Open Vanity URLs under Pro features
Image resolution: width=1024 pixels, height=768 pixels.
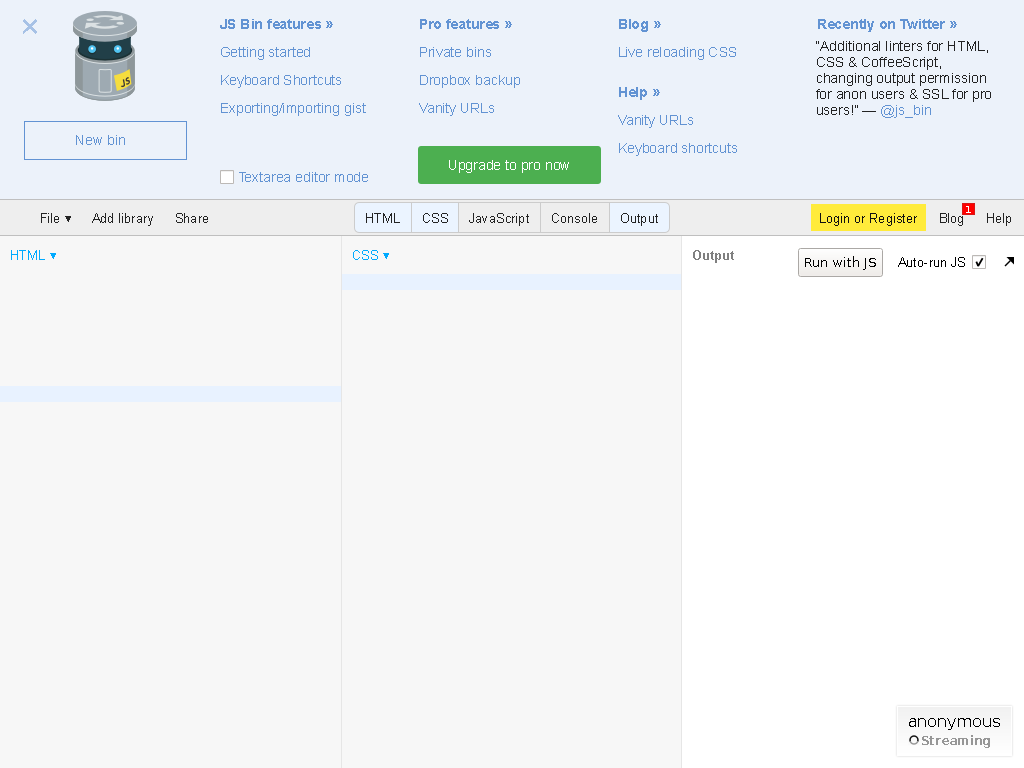(457, 108)
